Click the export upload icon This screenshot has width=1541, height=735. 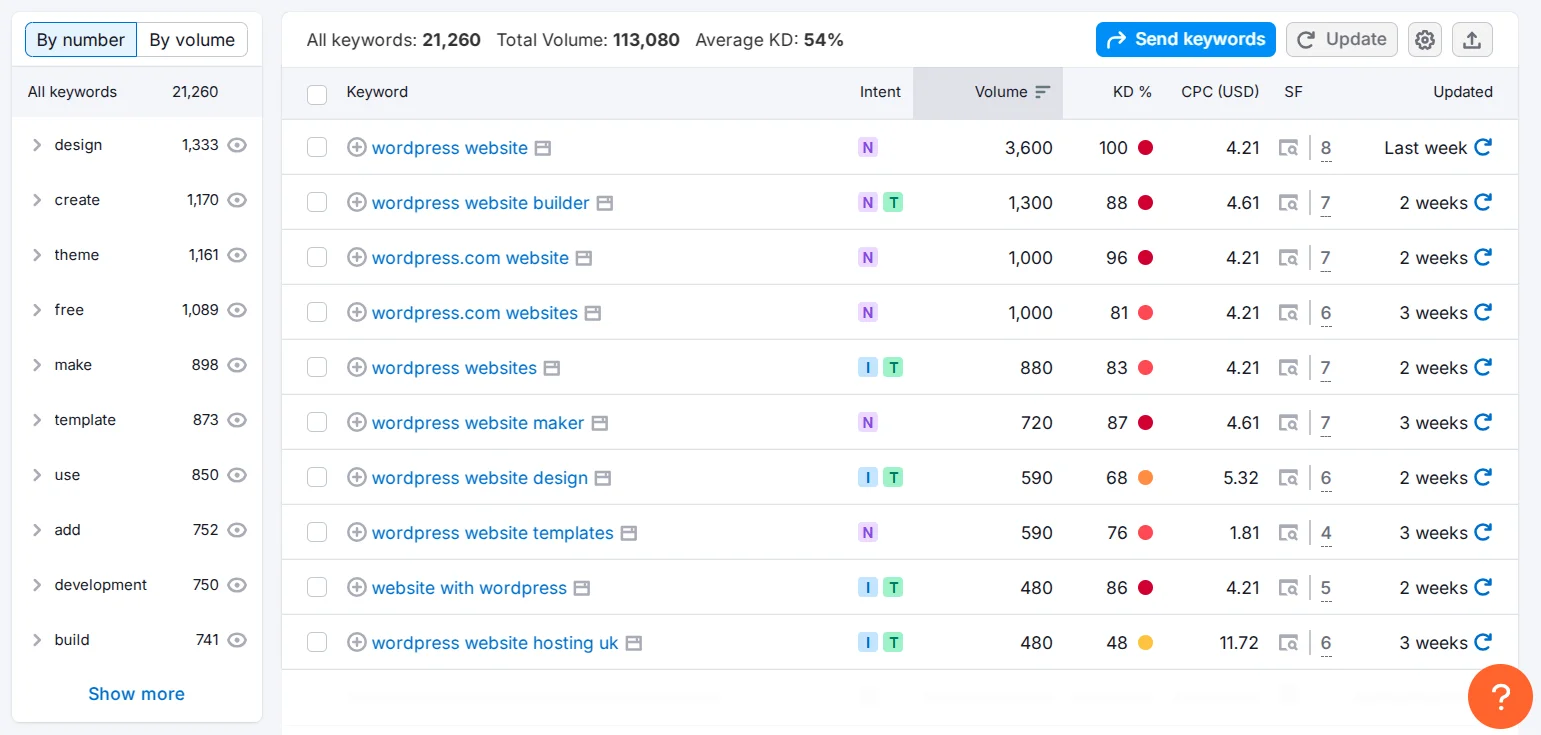(x=1472, y=40)
